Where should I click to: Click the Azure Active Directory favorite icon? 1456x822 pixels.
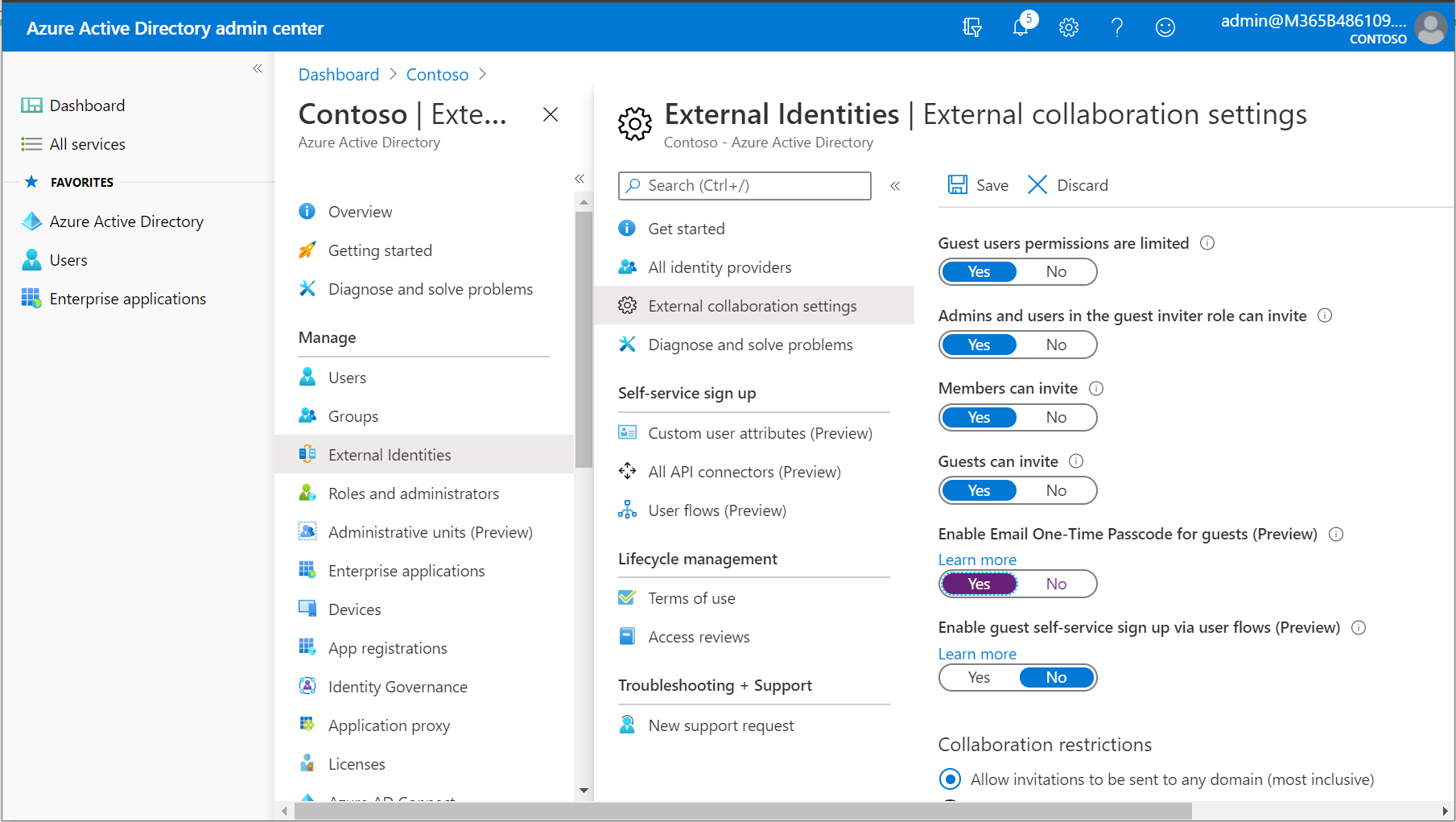coord(31,221)
